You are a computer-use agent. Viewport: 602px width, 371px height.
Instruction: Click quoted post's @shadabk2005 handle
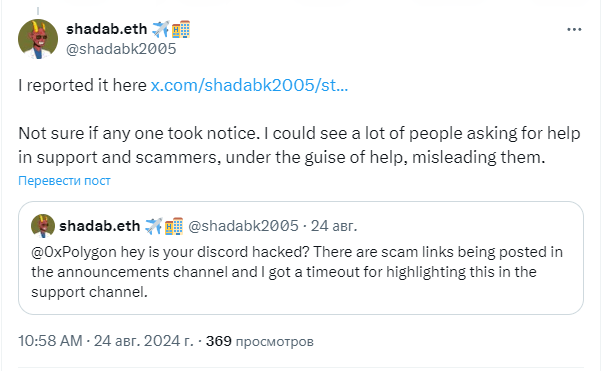(x=243, y=226)
